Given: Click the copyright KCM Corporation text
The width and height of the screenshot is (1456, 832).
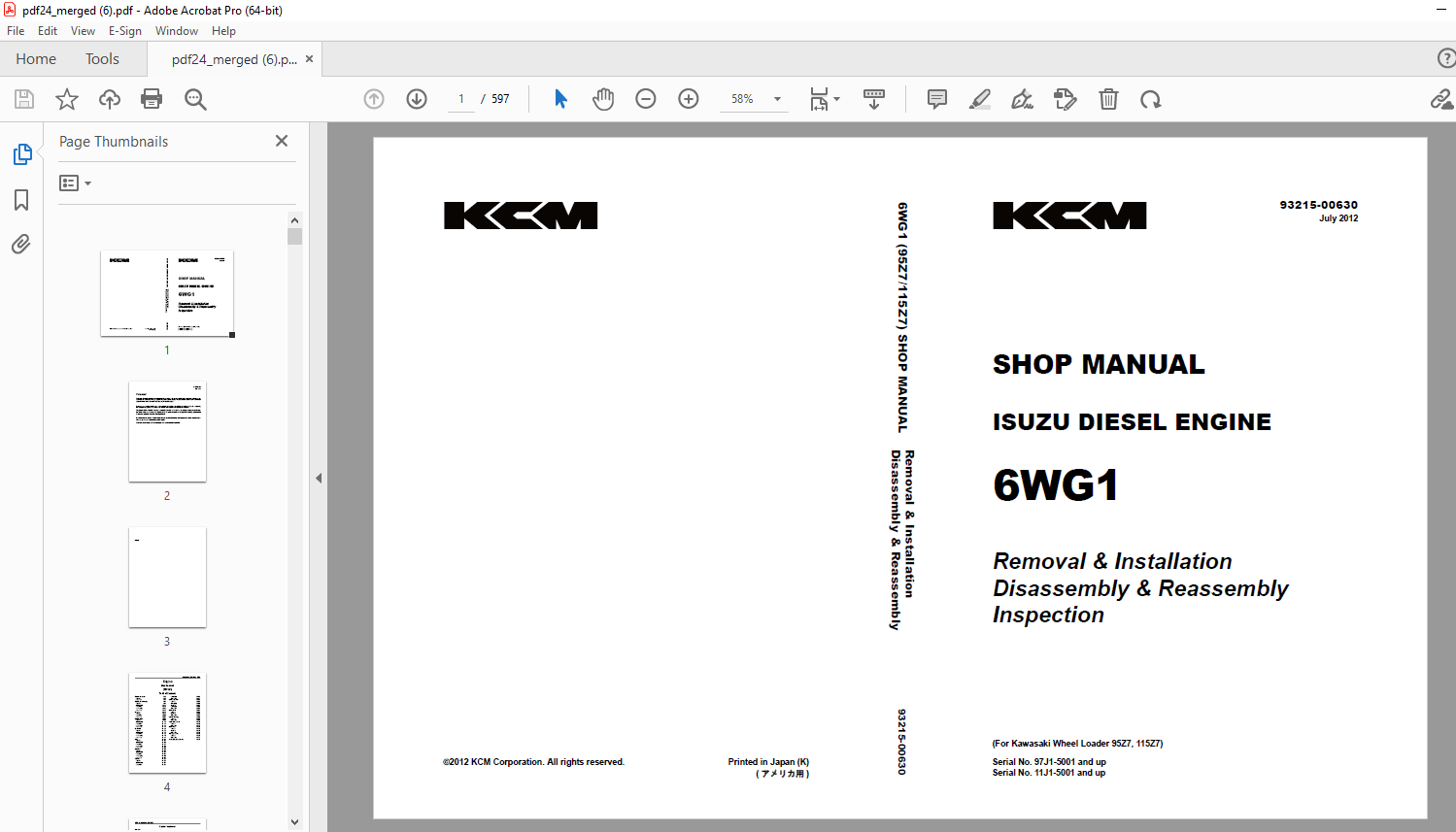Looking at the screenshot, I should pyautogui.click(x=534, y=762).
